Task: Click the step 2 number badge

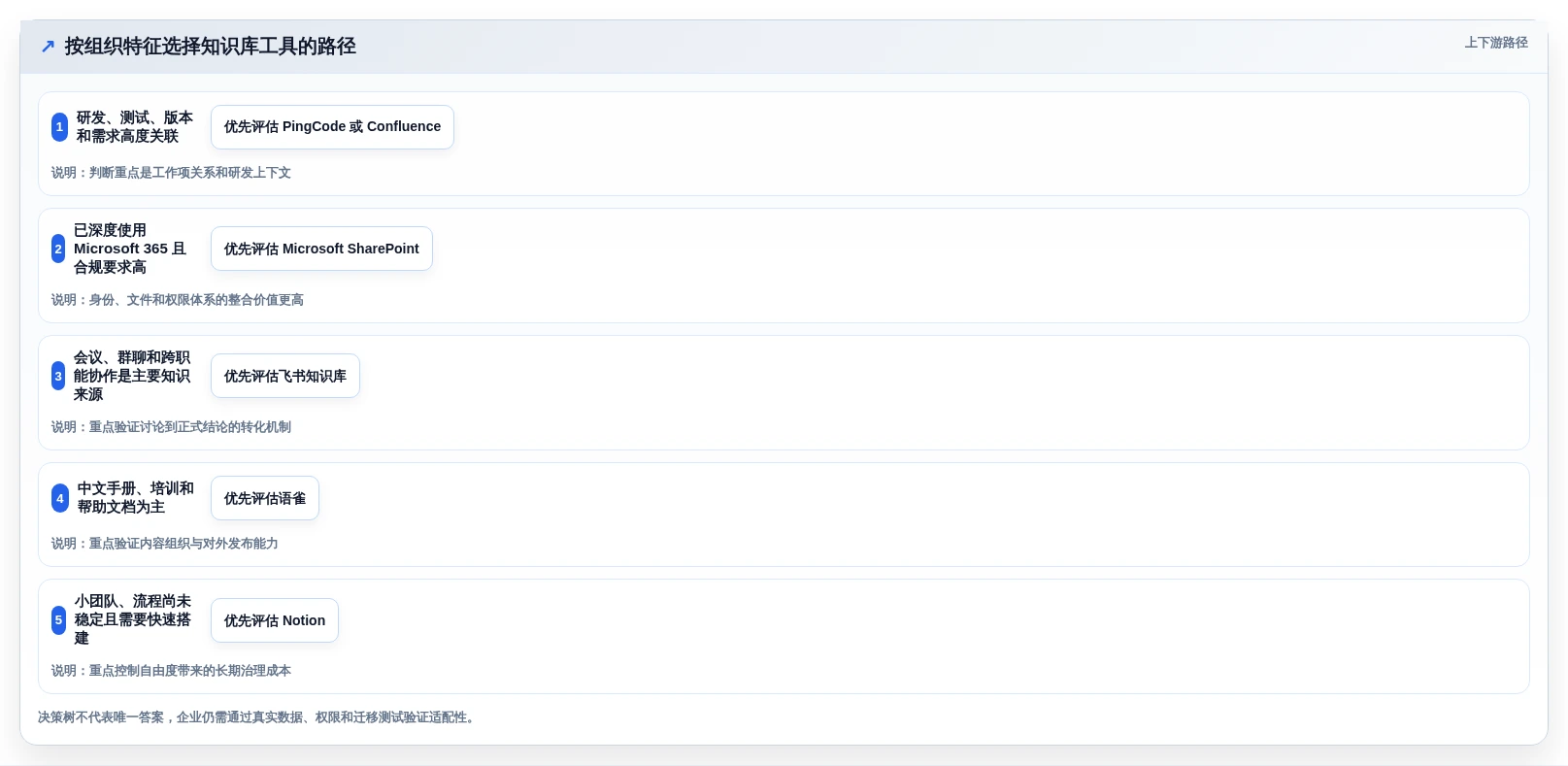Action: tap(58, 250)
